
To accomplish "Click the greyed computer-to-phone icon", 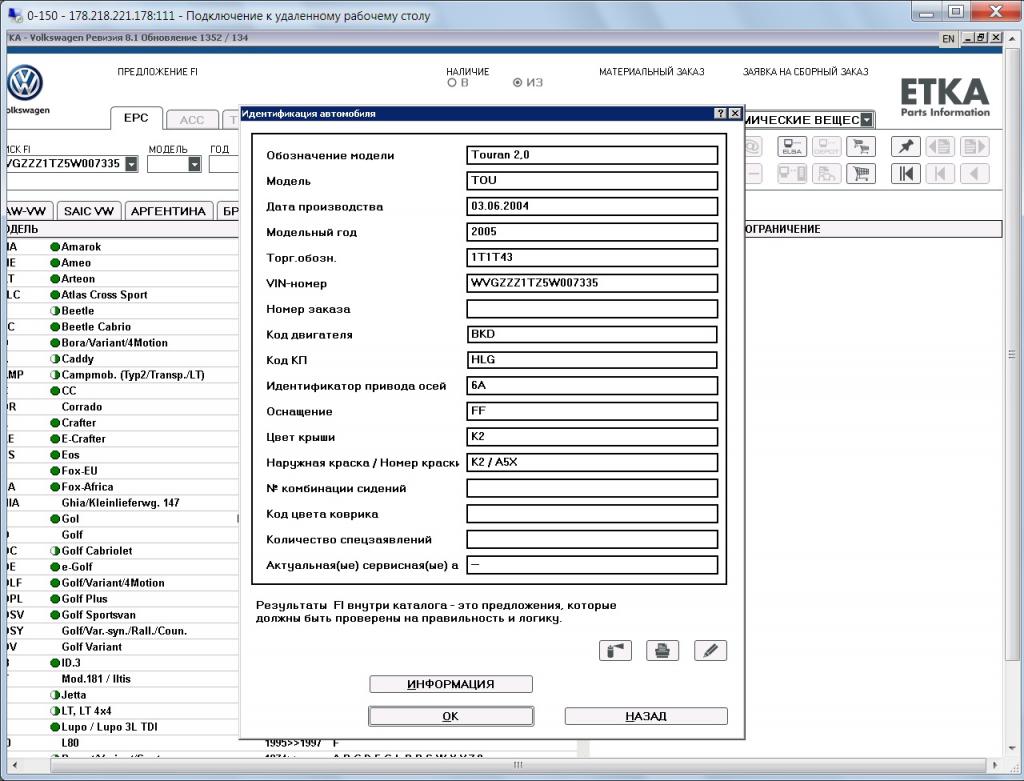I will tap(792, 174).
